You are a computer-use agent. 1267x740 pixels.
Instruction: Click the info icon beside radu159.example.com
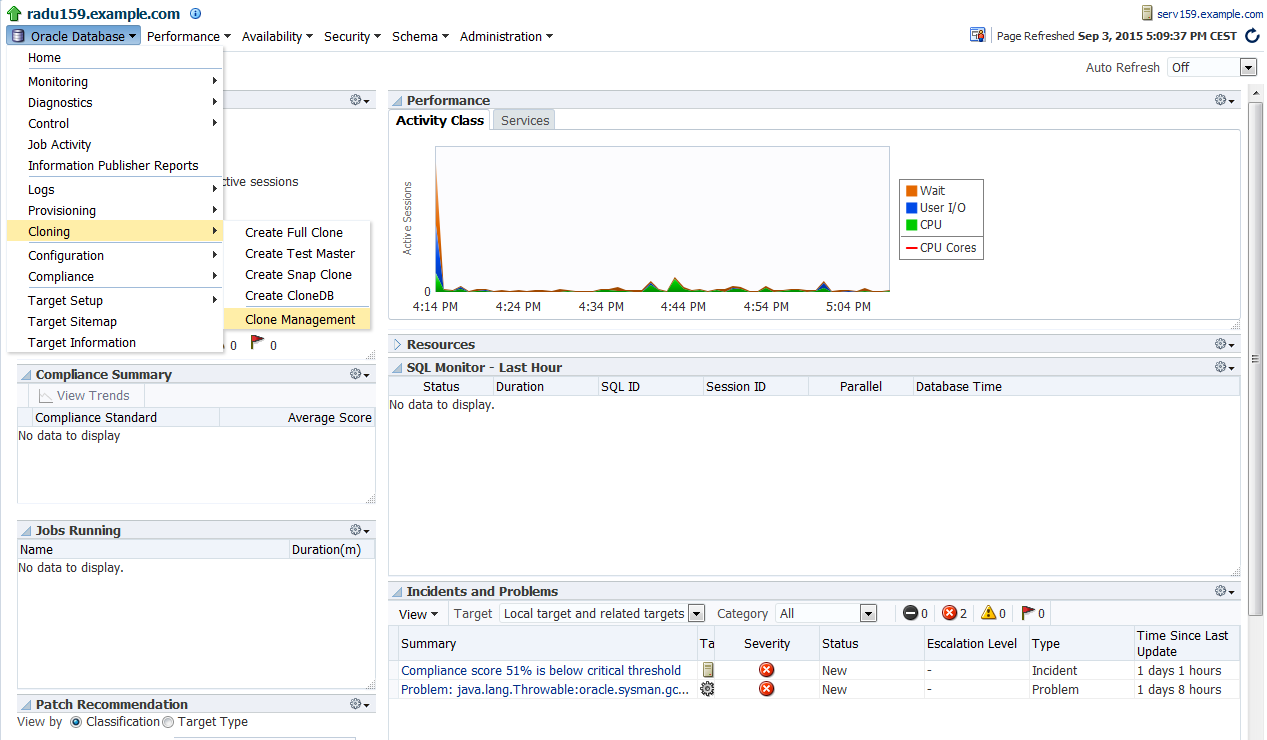tap(195, 14)
